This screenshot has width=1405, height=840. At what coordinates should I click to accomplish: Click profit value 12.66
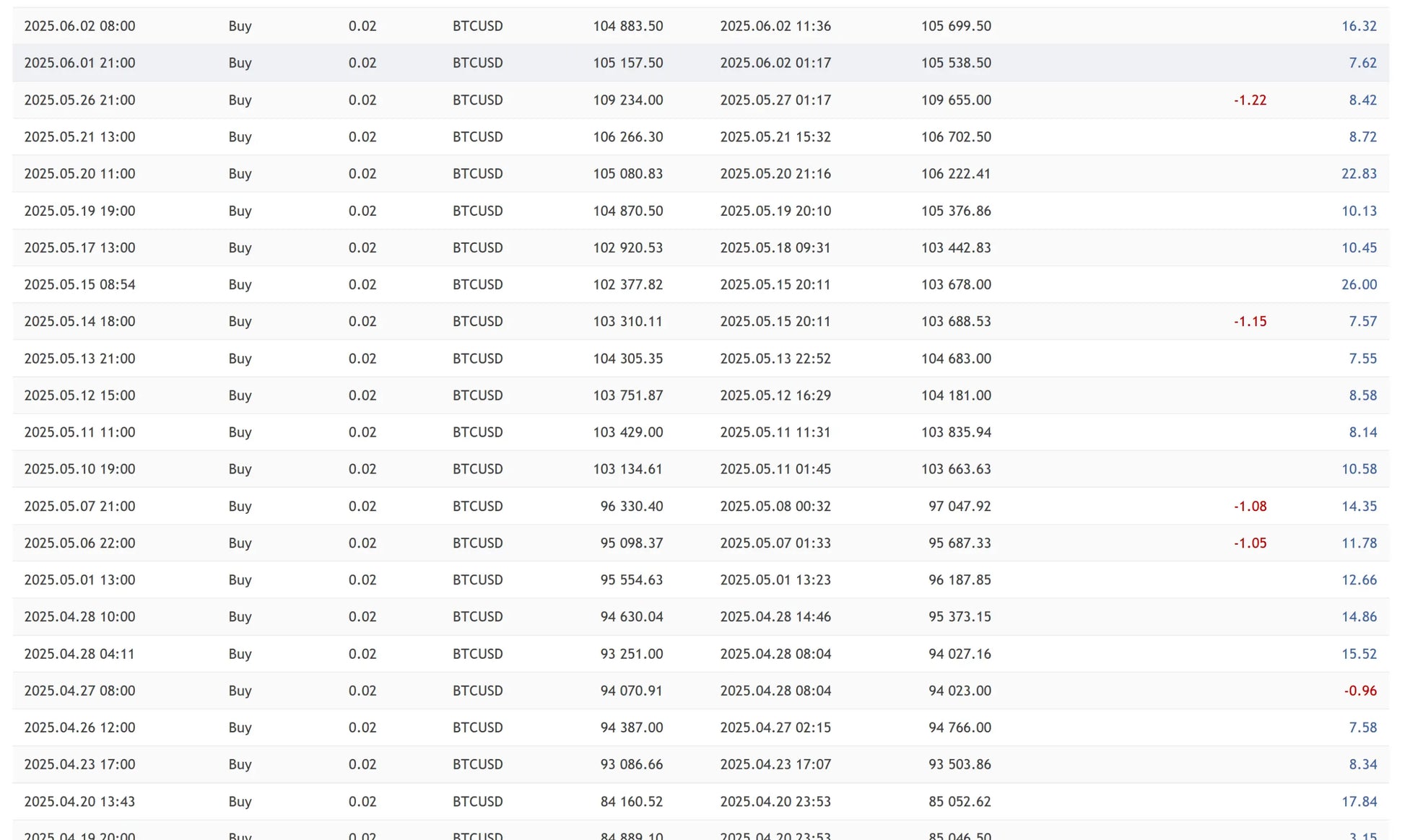click(x=1359, y=580)
